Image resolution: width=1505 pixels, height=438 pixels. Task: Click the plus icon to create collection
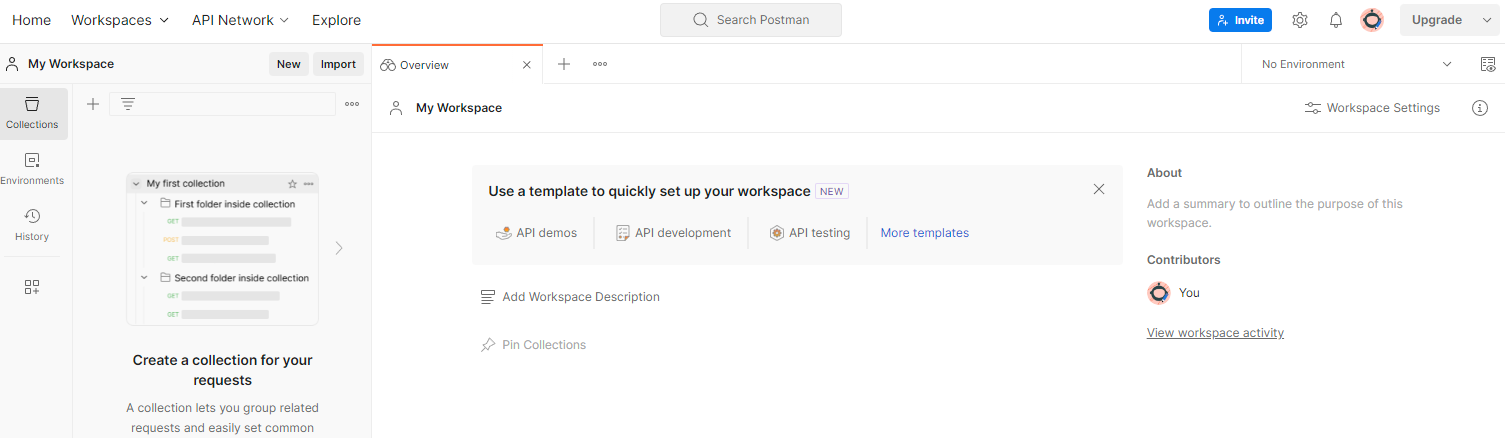click(x=93, y=104)
